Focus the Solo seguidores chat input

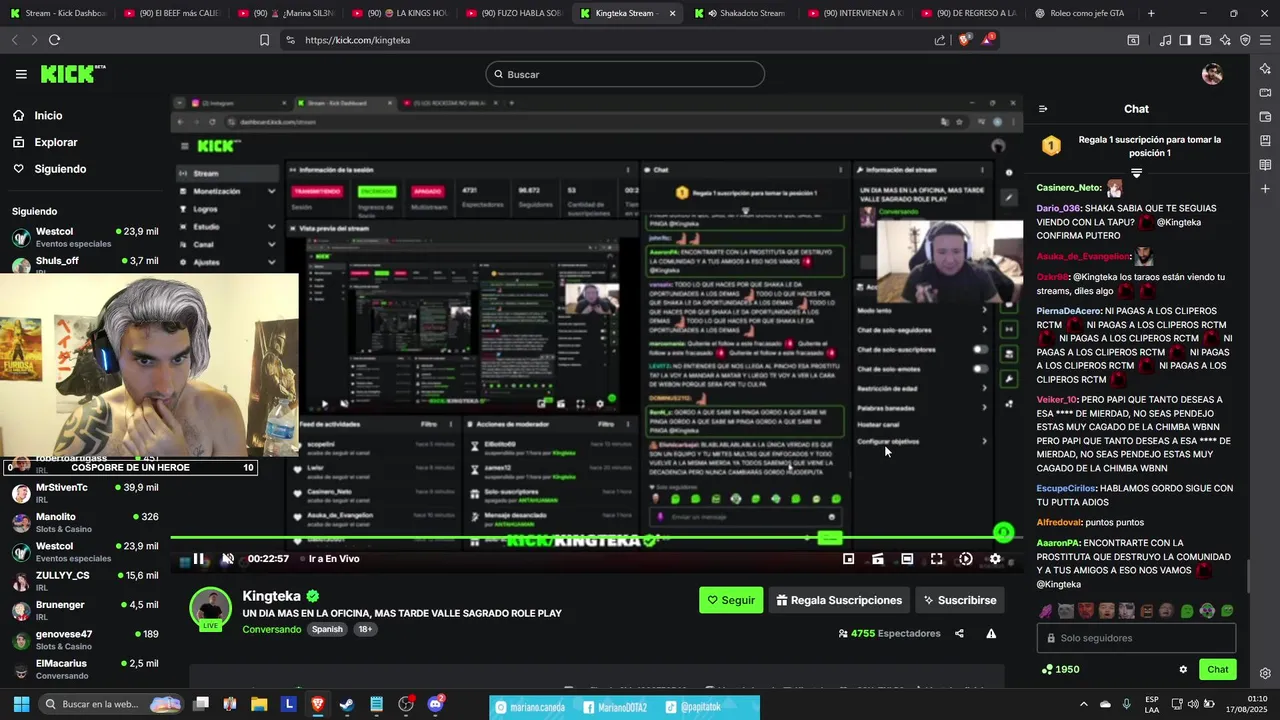1136,638
